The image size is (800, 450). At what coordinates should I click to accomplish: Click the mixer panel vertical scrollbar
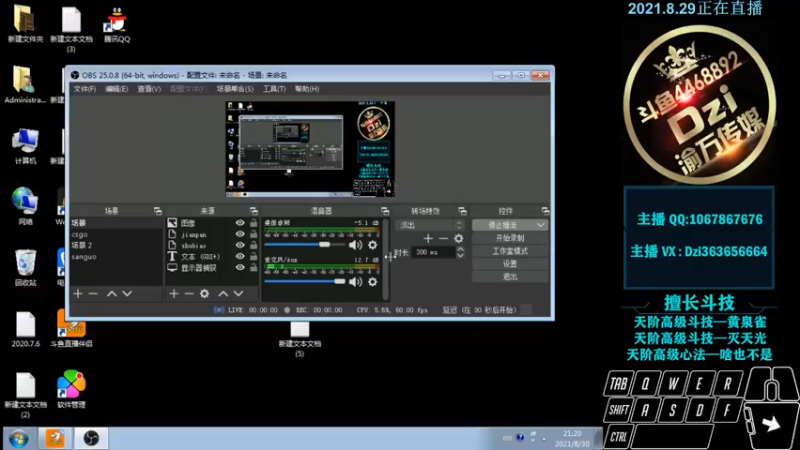pos(386,259)
